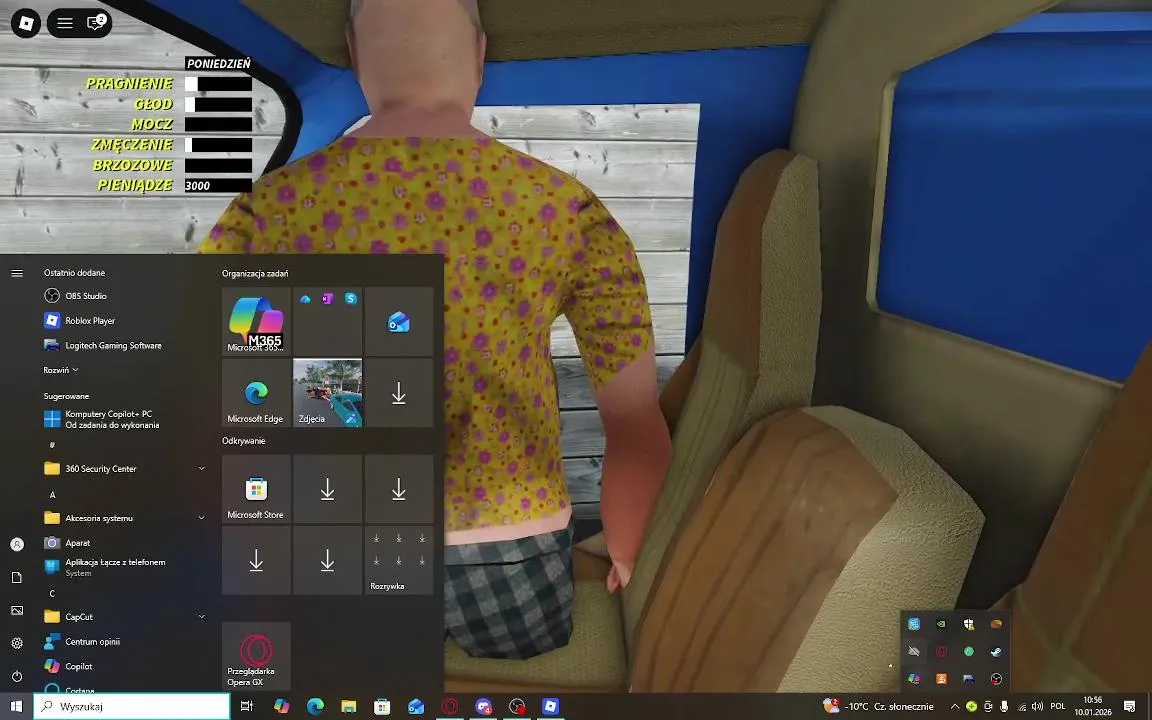Open Task View on the taskbar
This screenshot has width=1152, height=720.
pos(247,706)
